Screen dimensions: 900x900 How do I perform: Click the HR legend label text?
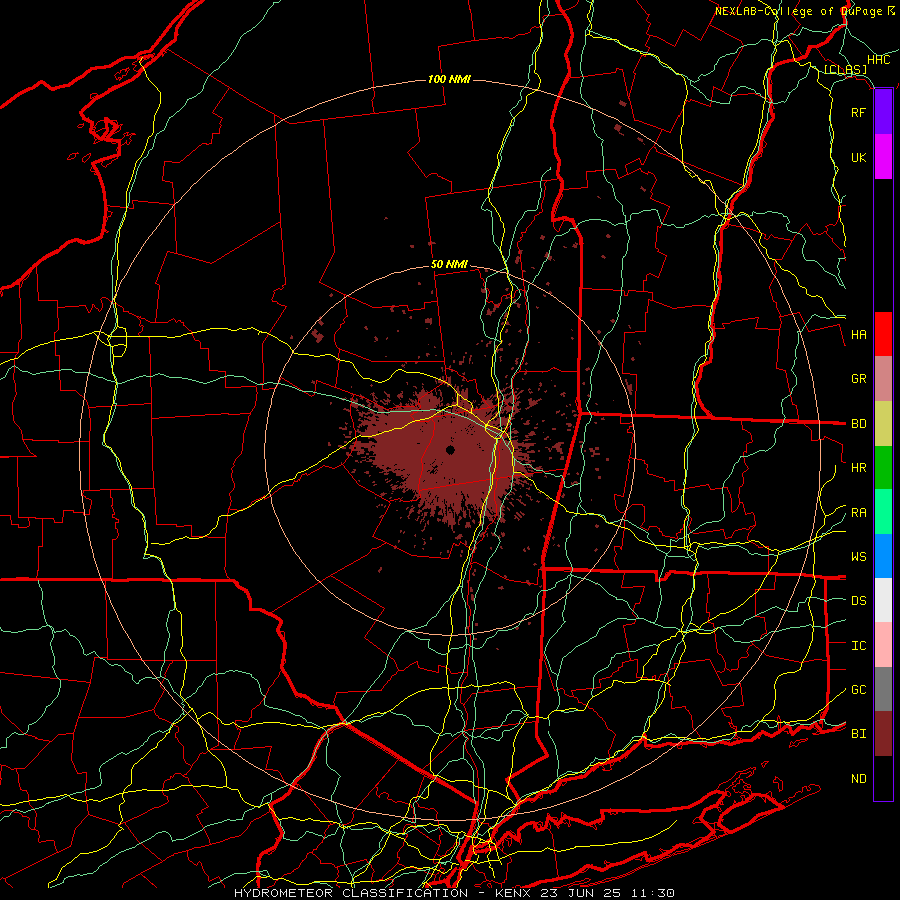pos(858,468)
